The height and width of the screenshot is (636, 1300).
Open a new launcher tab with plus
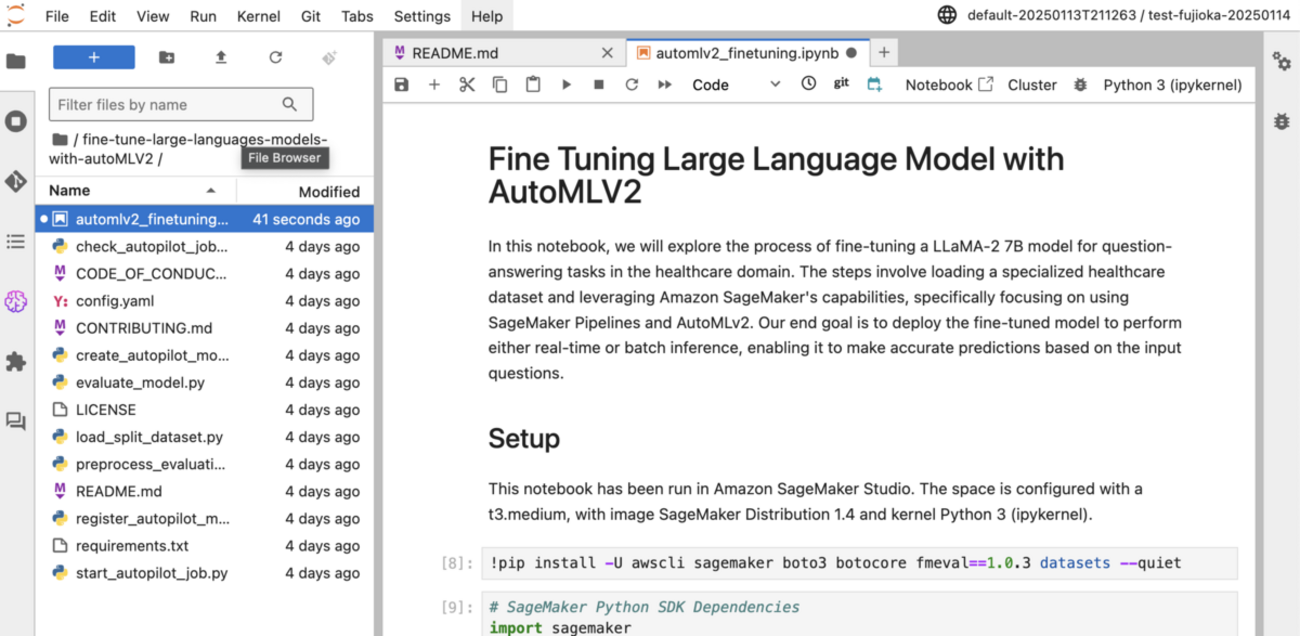[x=884, y=53]
